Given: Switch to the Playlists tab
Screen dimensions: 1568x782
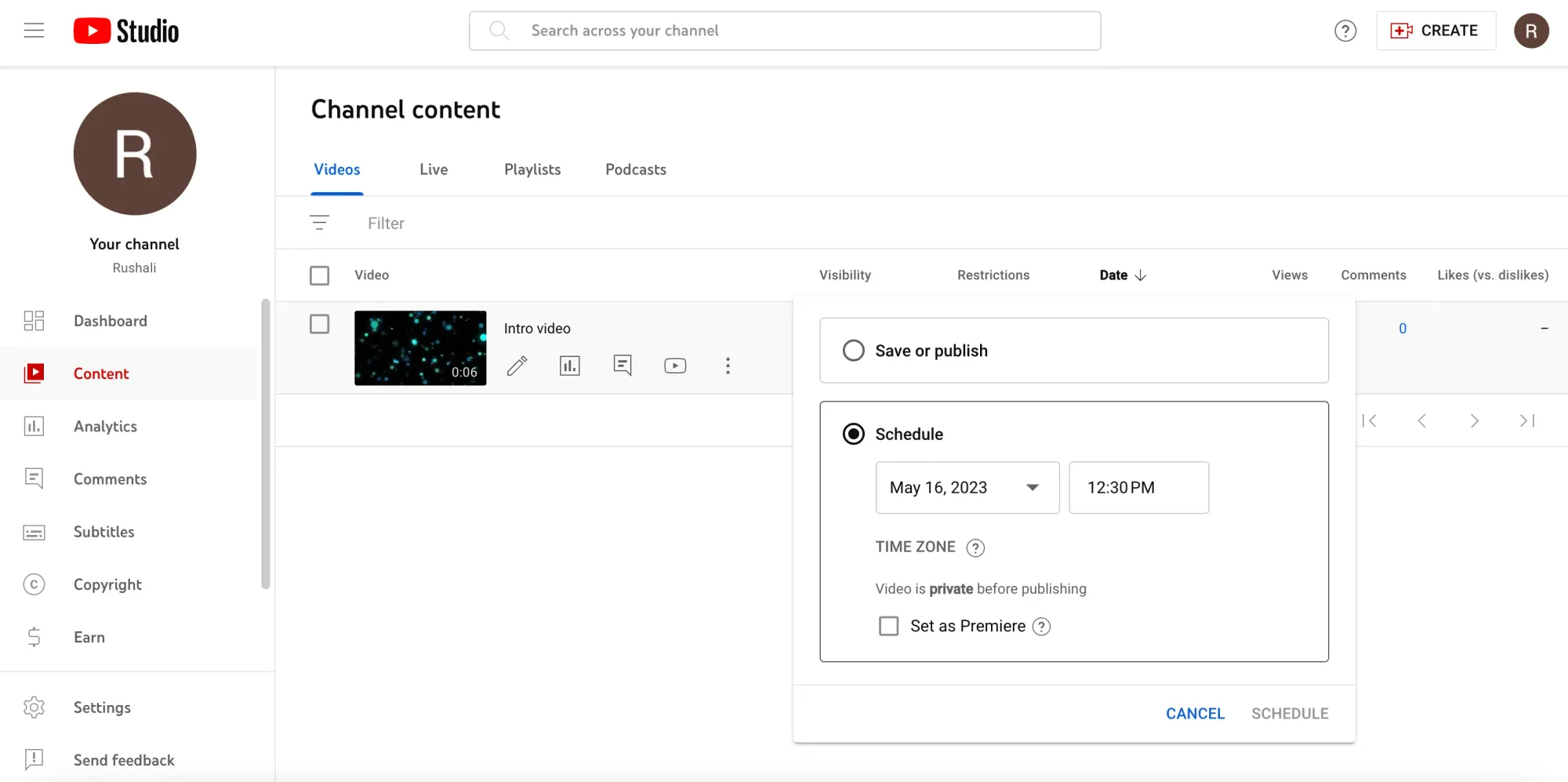Looking at the screenshot, I should coord(532,169).
